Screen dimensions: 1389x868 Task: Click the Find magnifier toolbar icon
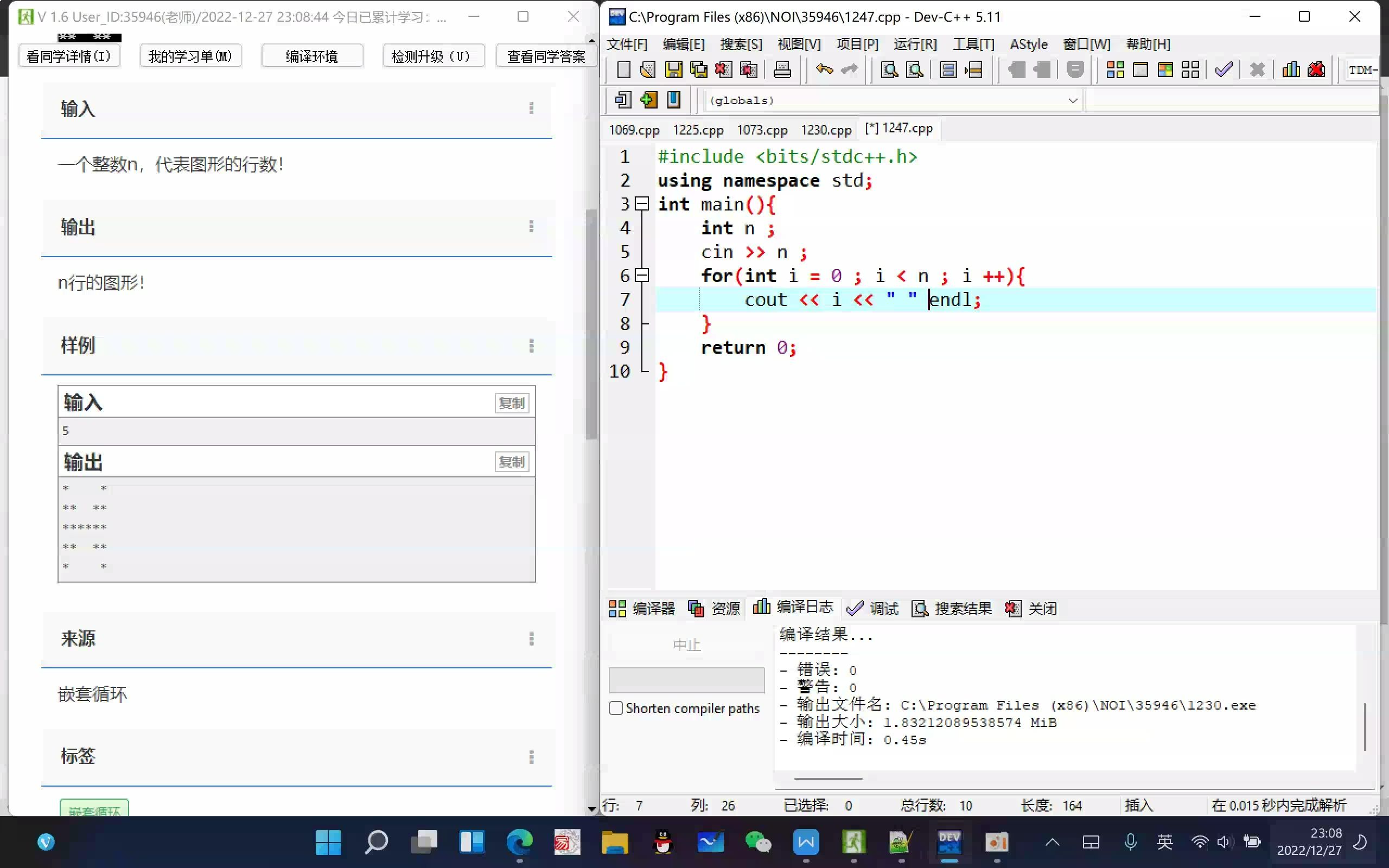[889, 70]
